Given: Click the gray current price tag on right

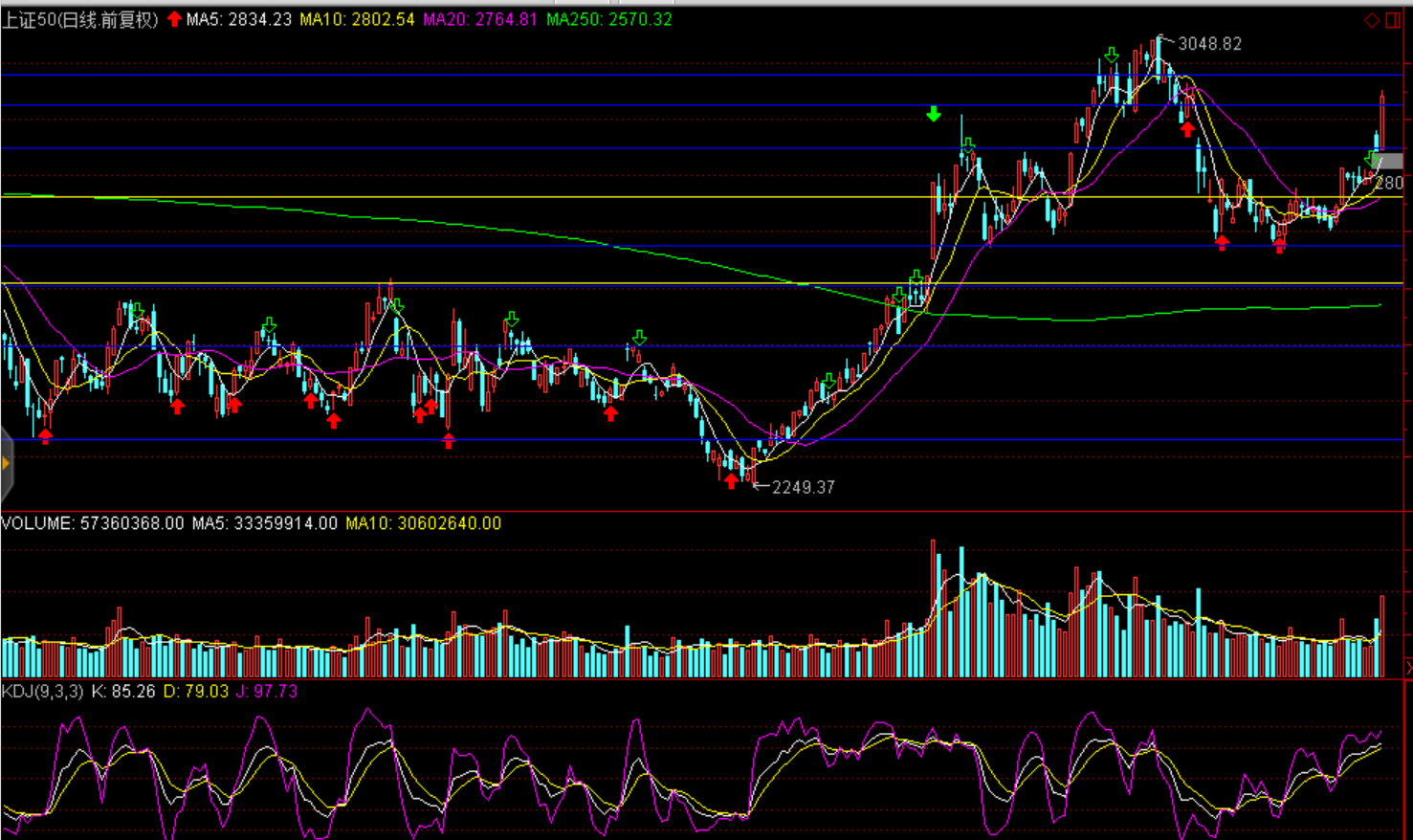Looking at the screenshot, I should pyautogui.click(x=1390, y=163).
